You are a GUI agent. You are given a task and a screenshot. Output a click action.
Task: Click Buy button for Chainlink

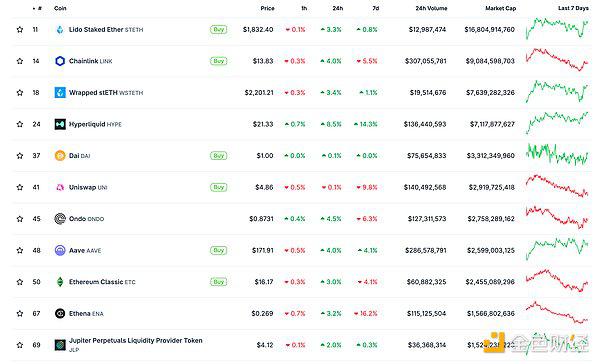pos(218,61)
